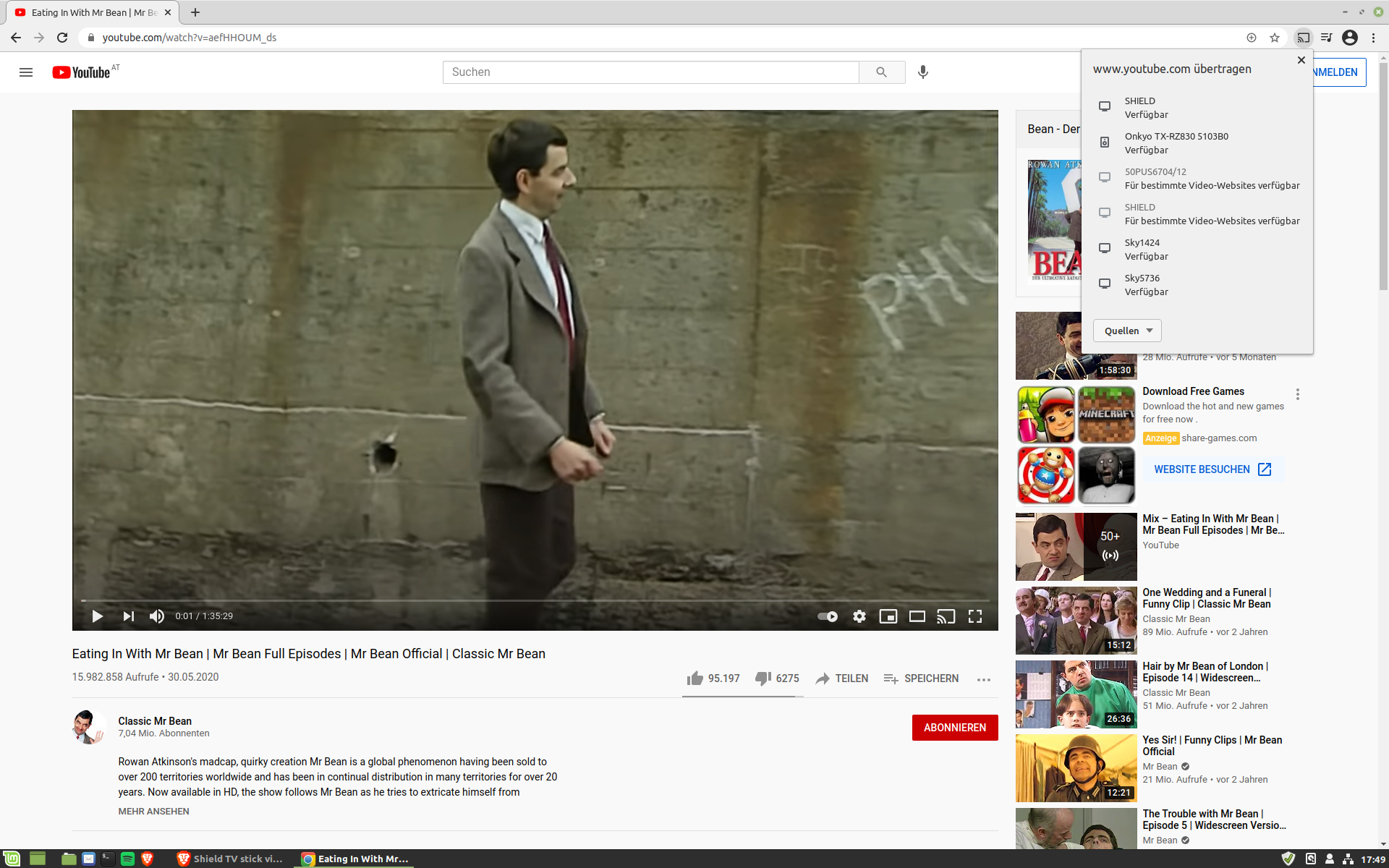Select the SHIELD entry limited to video websites
Viewport: 1389px width, 868px height.
pyautogui.click(x=1197, y=214)
